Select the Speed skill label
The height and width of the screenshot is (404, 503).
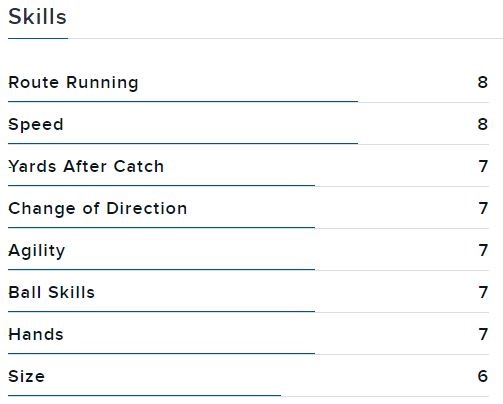(36, 125)
